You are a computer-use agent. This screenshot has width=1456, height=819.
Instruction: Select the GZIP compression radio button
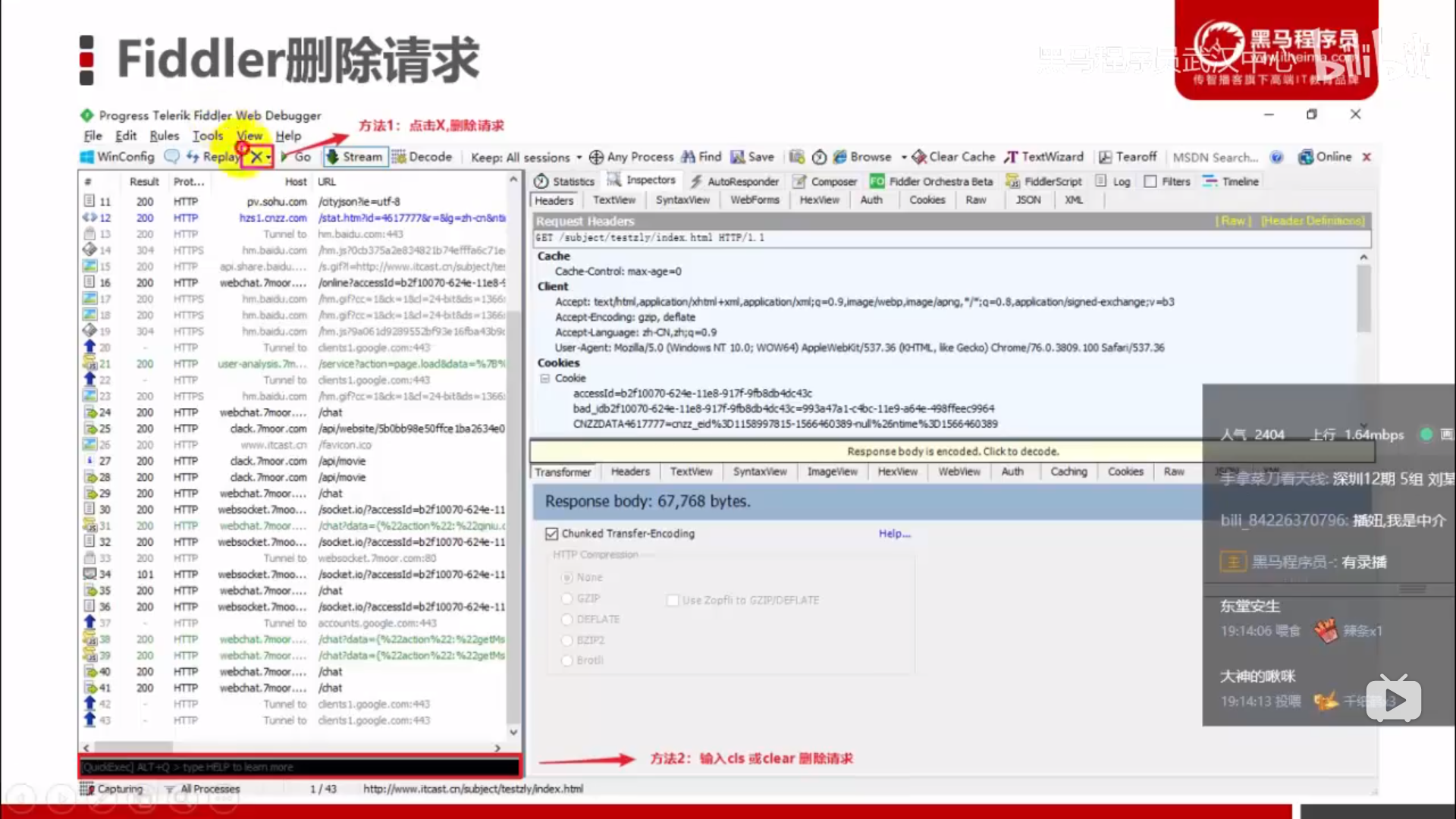tap(567, 598)
